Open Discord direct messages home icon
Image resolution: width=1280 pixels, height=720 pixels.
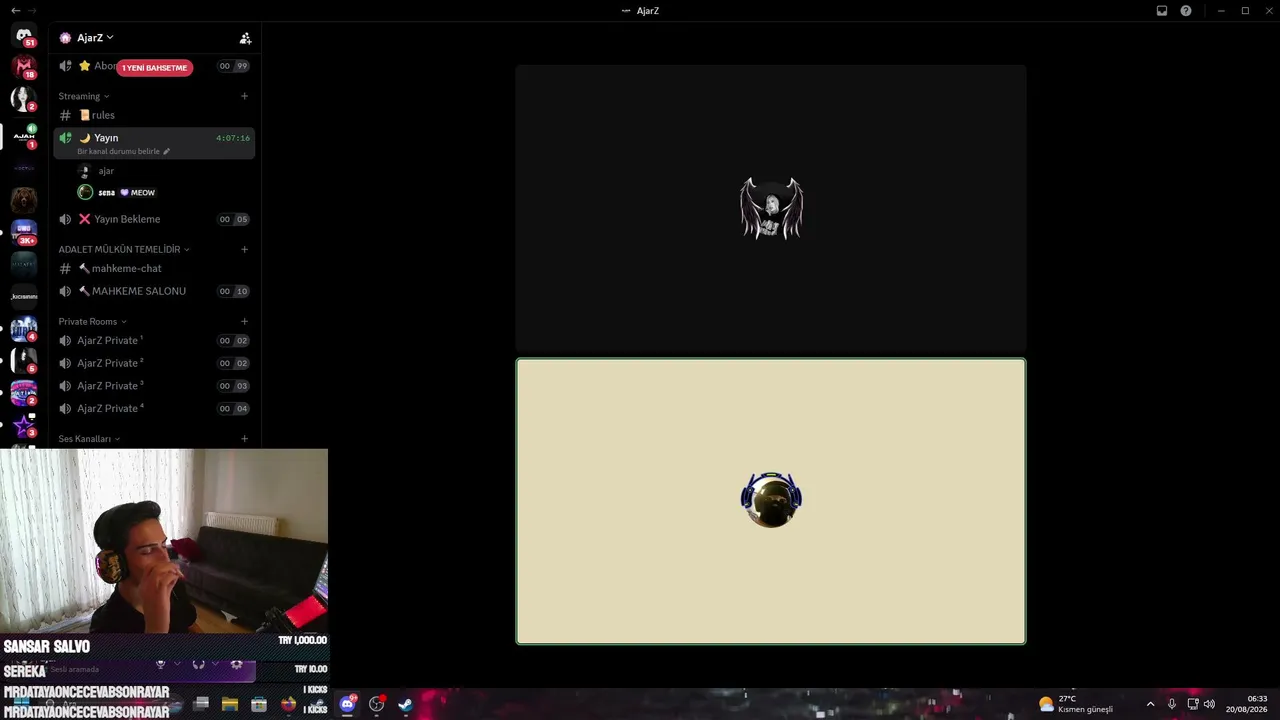click(x=23, y=35)
